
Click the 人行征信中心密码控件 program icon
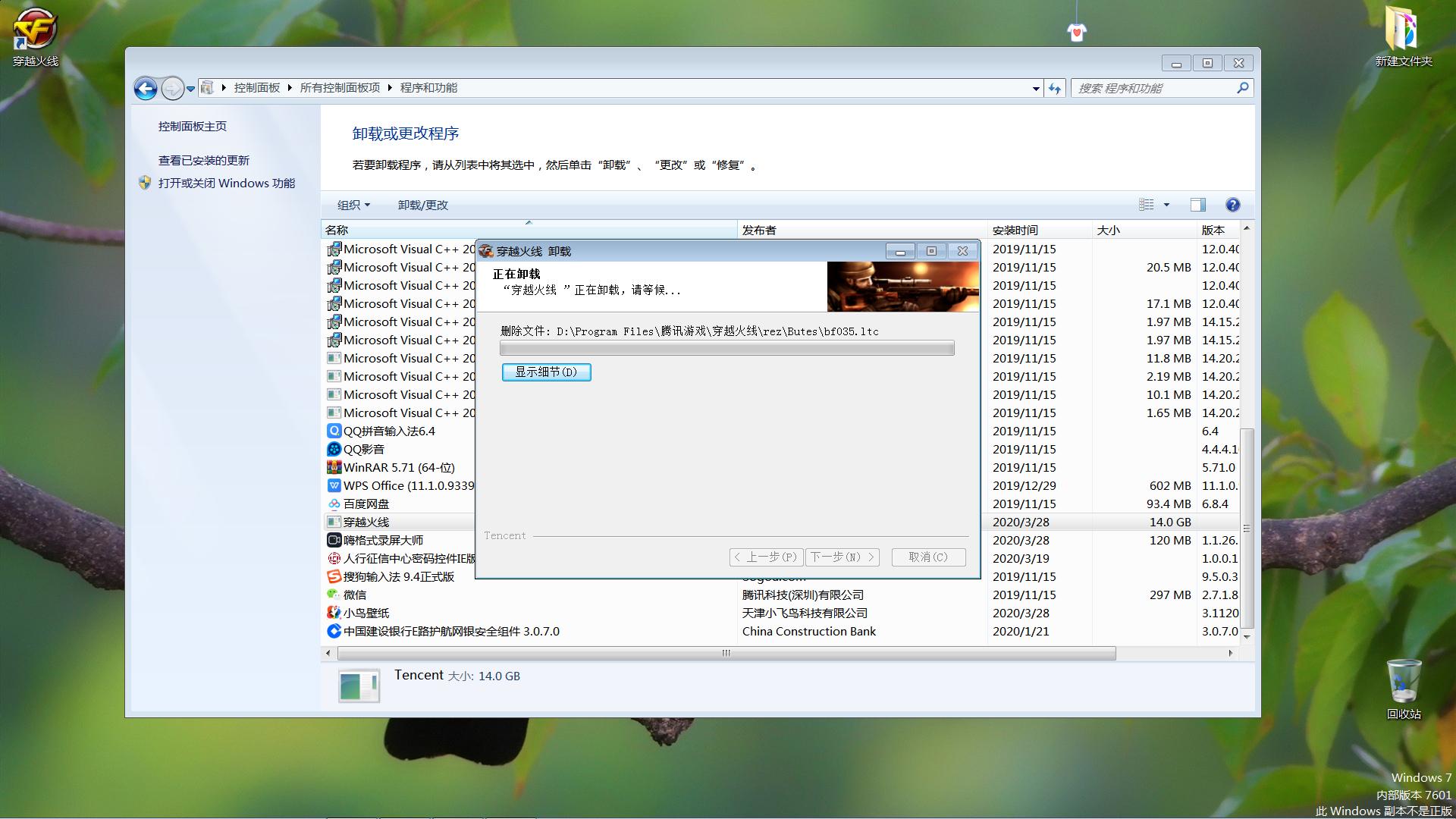click(334, 558)
